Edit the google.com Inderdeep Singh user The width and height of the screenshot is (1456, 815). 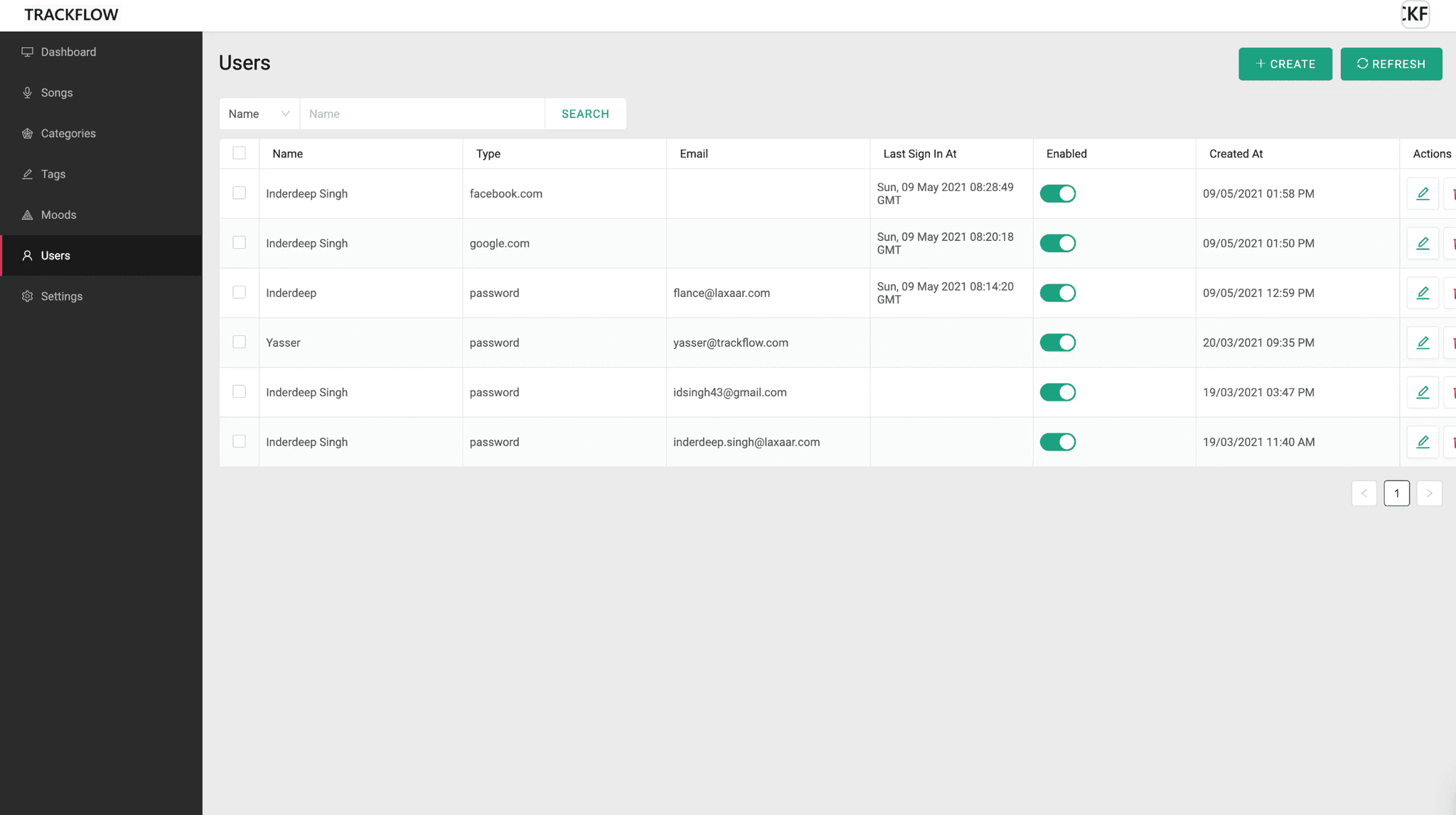click(x=1423, y=243)
